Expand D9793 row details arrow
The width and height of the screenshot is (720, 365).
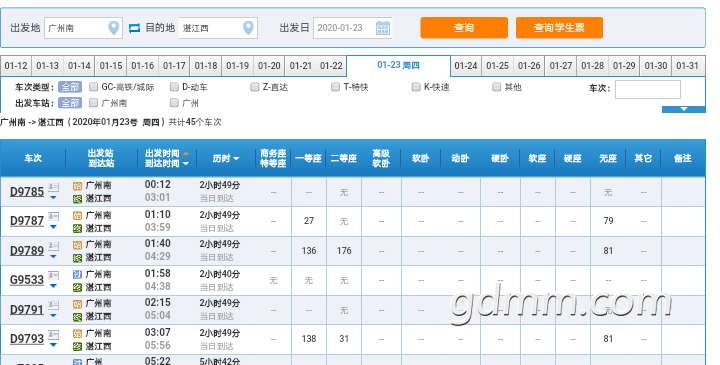53,345
